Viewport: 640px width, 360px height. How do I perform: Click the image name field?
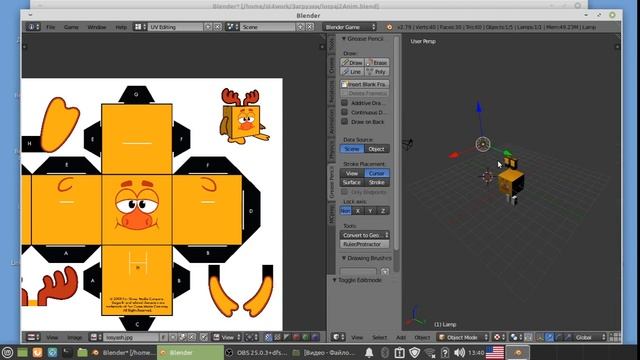coord(131,337)
